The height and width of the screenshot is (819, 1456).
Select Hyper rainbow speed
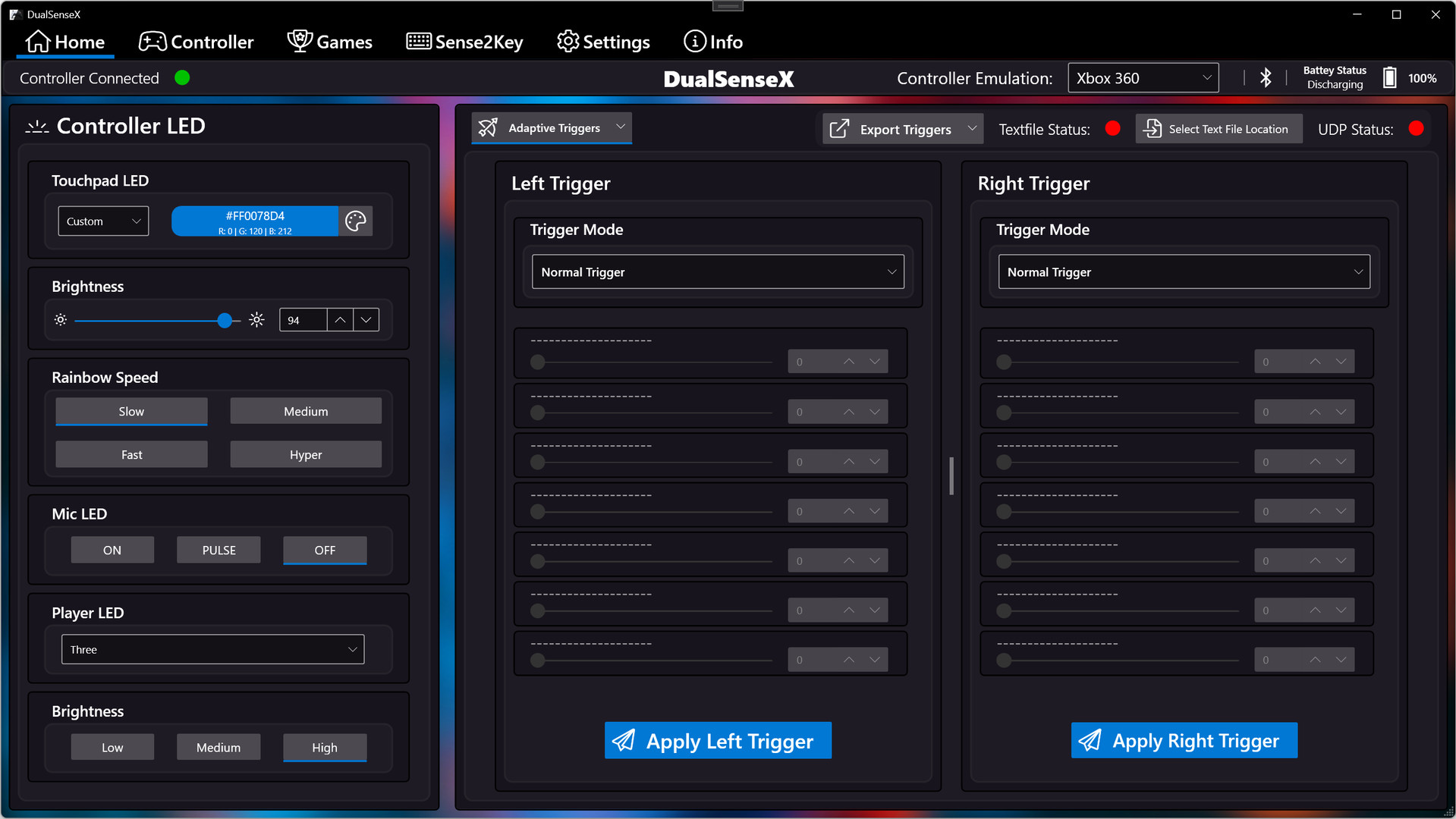tap(306, 454)
